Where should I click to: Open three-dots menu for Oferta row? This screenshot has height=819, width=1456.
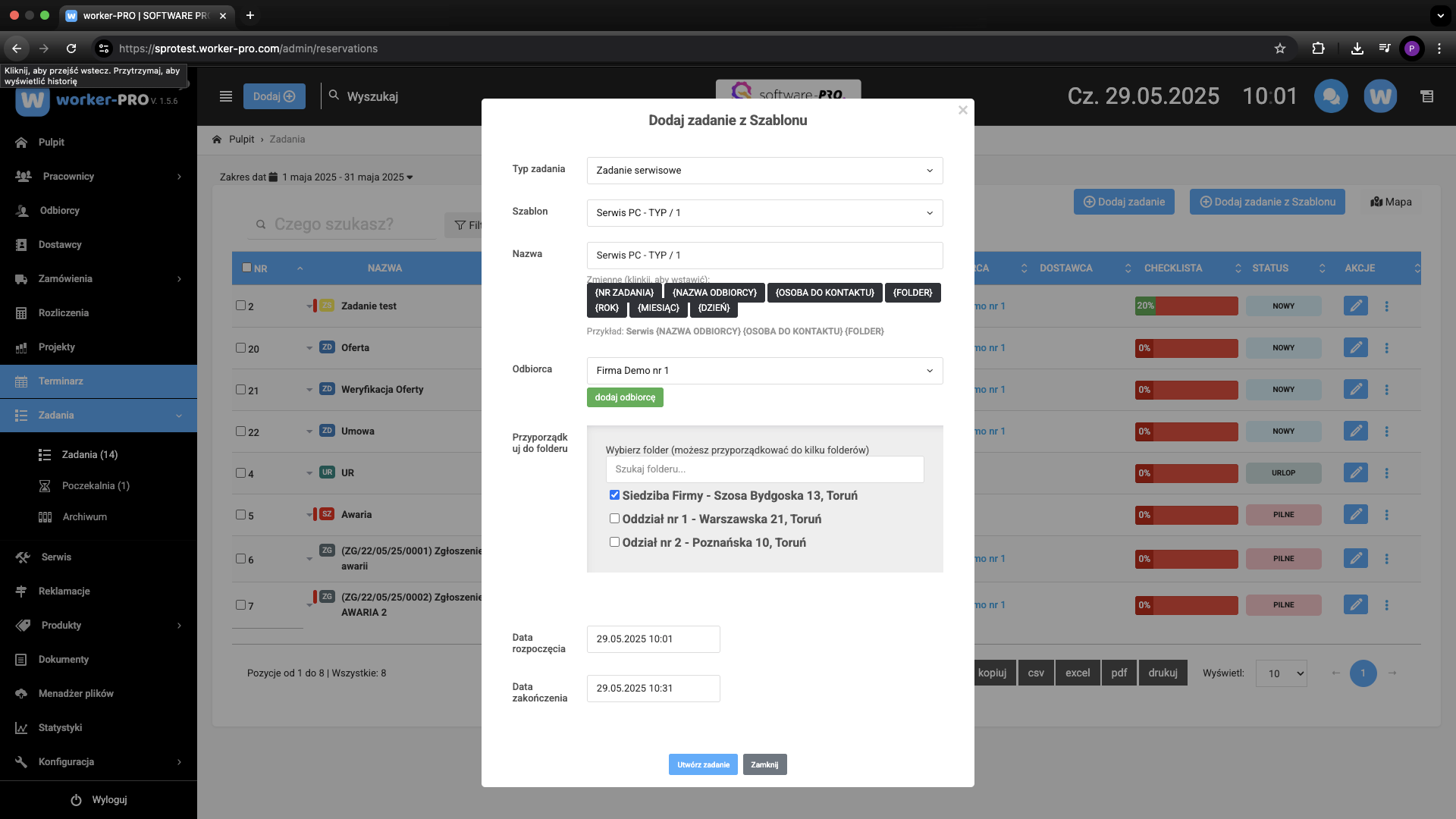point(1387,348)
